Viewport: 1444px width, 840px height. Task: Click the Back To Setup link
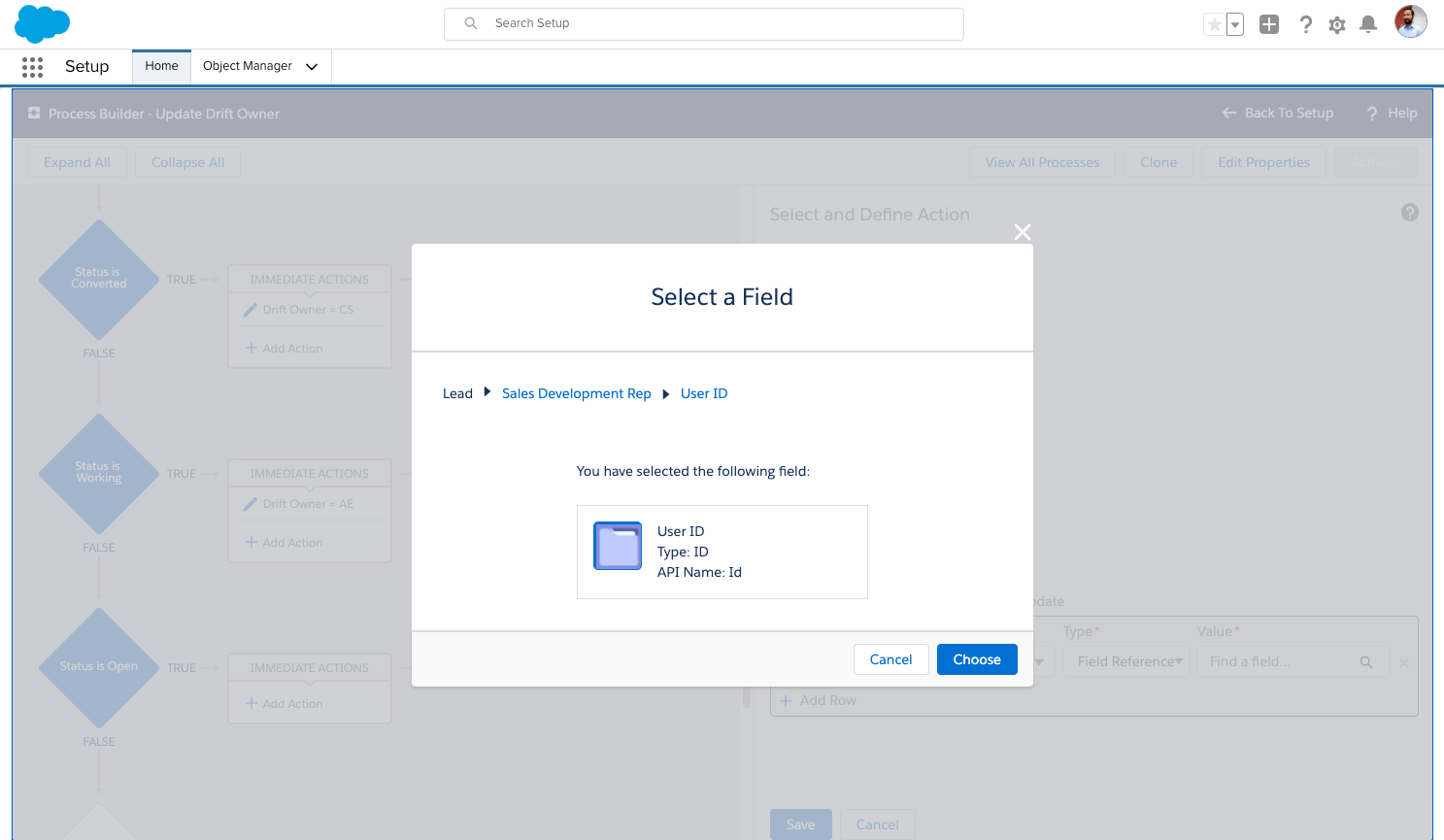(1278, 113)
